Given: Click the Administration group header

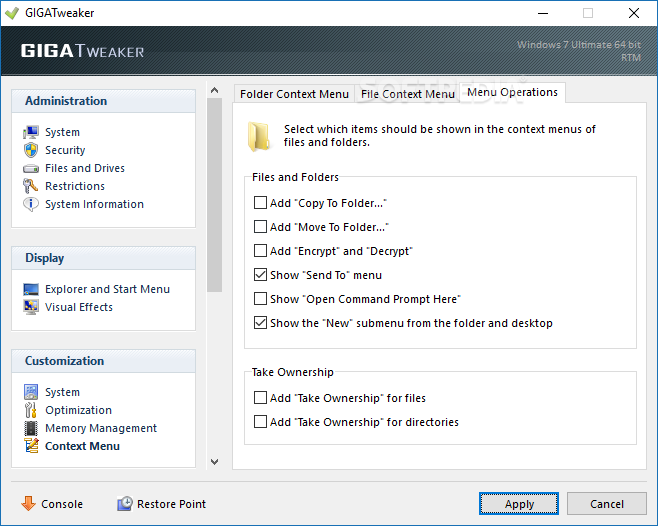Looking at the screenshot, I should click(x=103, y=101).
